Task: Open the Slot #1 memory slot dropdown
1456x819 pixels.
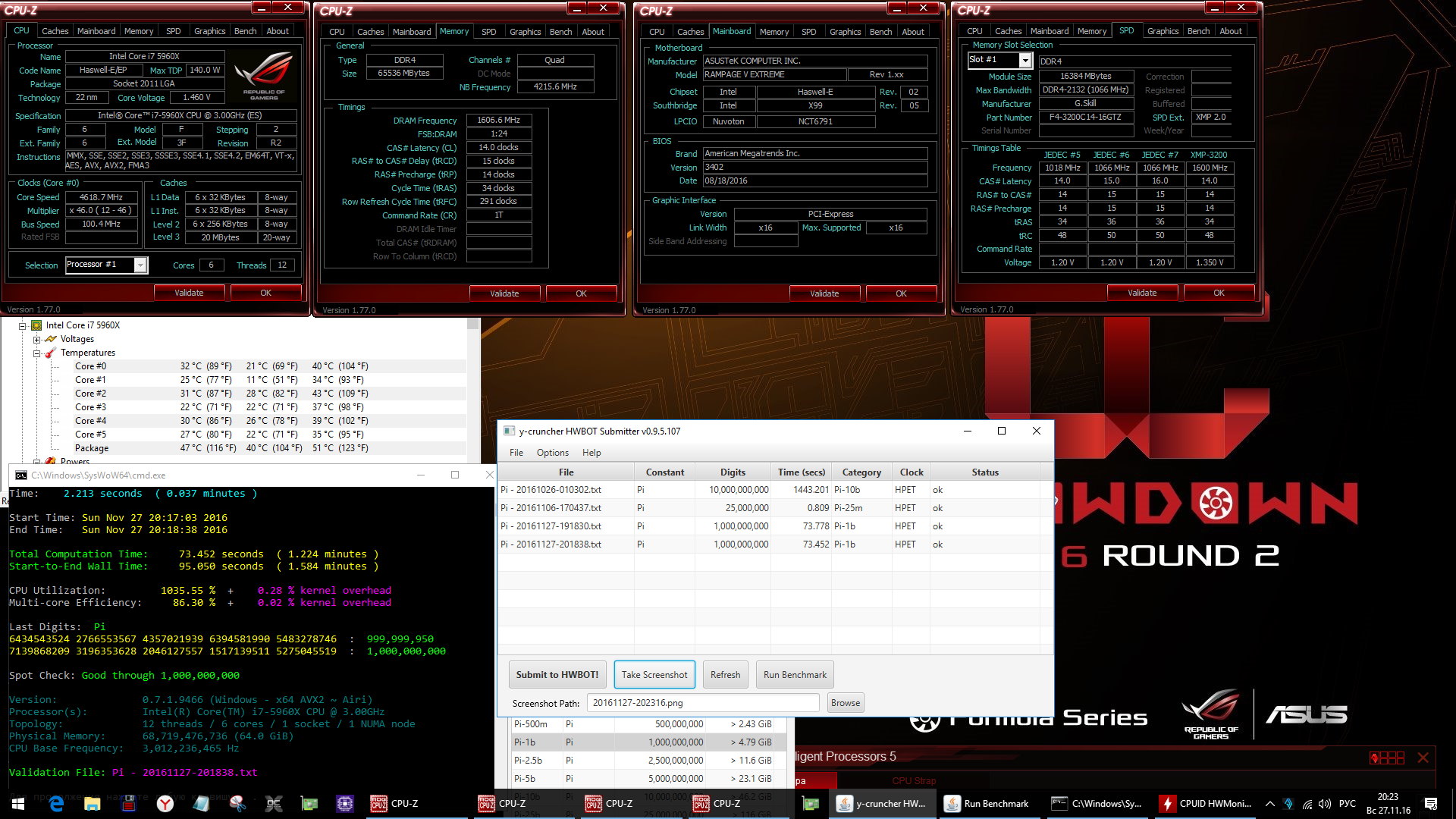Action: click(x=1025, y=60)
